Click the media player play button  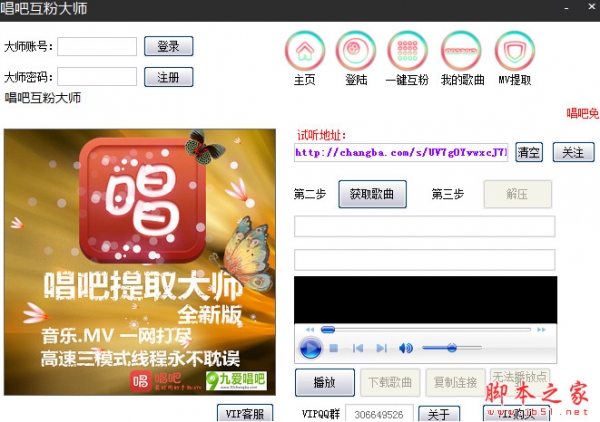(x=310, y=348)
